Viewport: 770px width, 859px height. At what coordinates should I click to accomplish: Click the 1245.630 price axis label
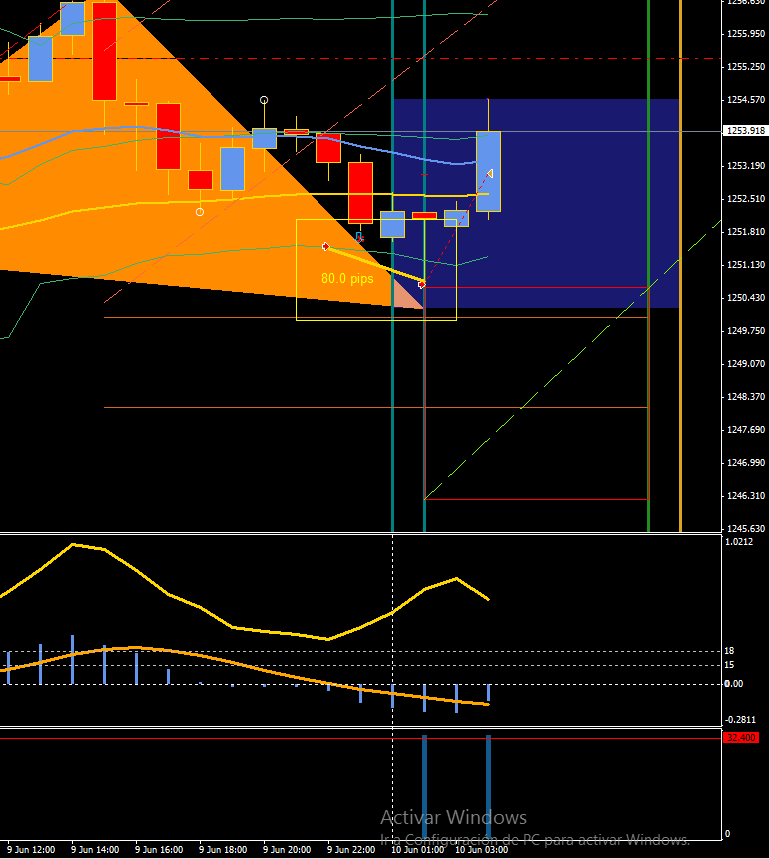(x=746, y=529)
